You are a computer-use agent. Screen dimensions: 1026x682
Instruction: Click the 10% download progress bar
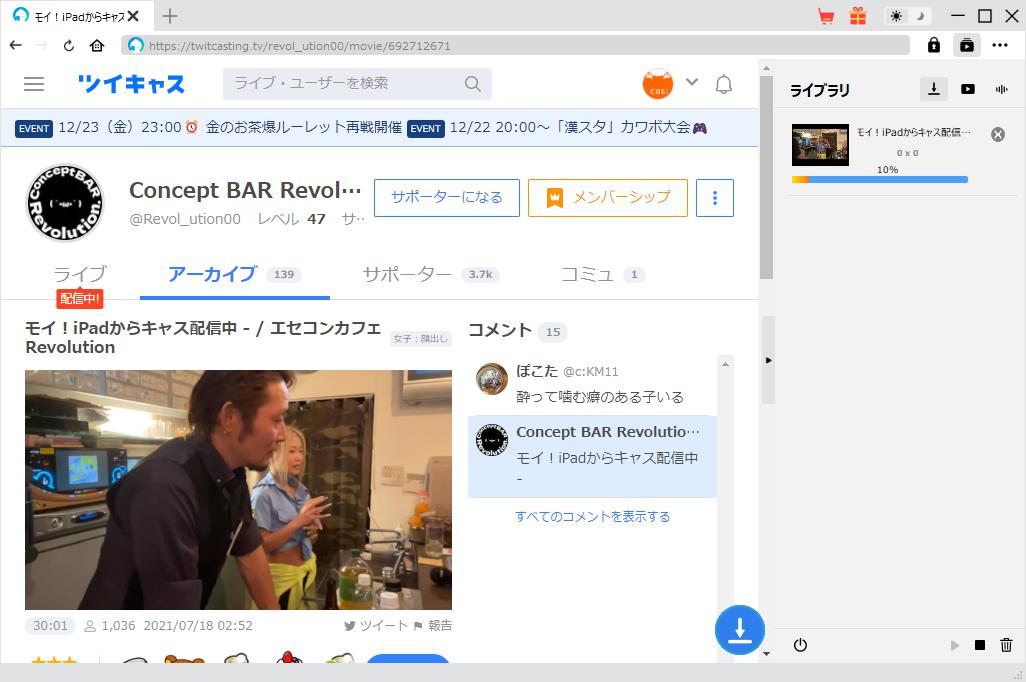point(879,180)
